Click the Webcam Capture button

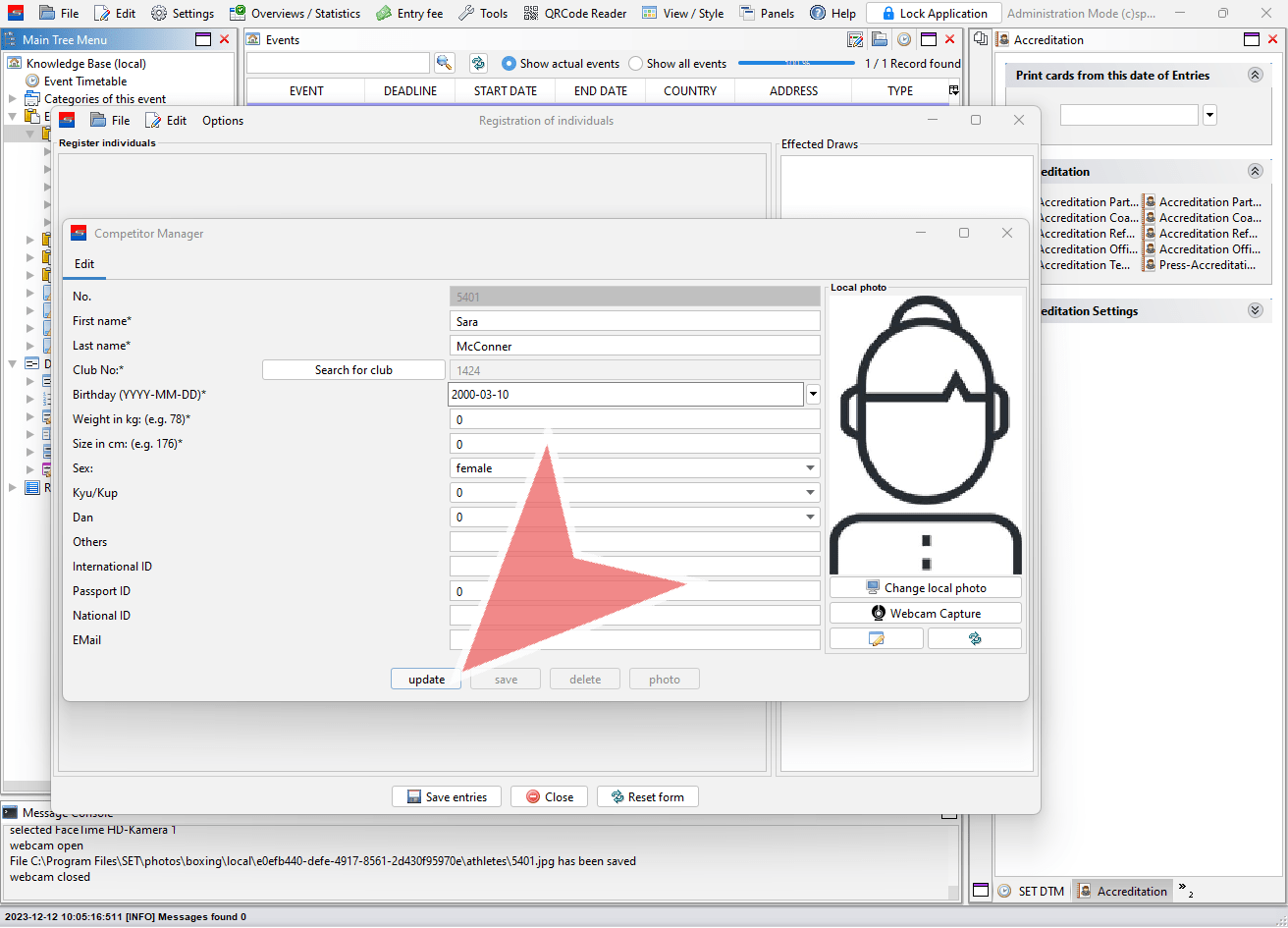pos(925,613)
